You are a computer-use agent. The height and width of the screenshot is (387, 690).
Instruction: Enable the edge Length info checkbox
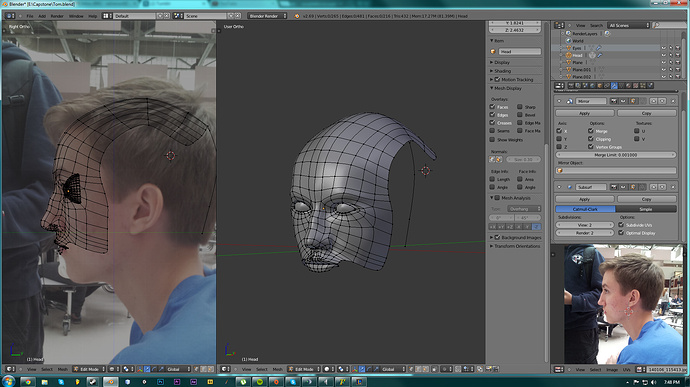(x=492, y=179)
